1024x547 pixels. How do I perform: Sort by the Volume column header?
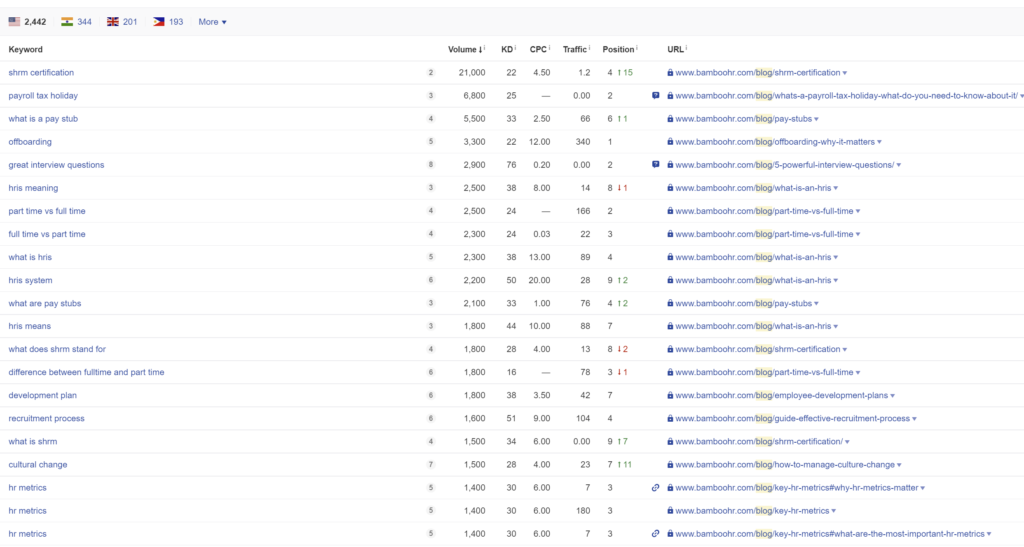pyautogui.click(x=464, y=49)
